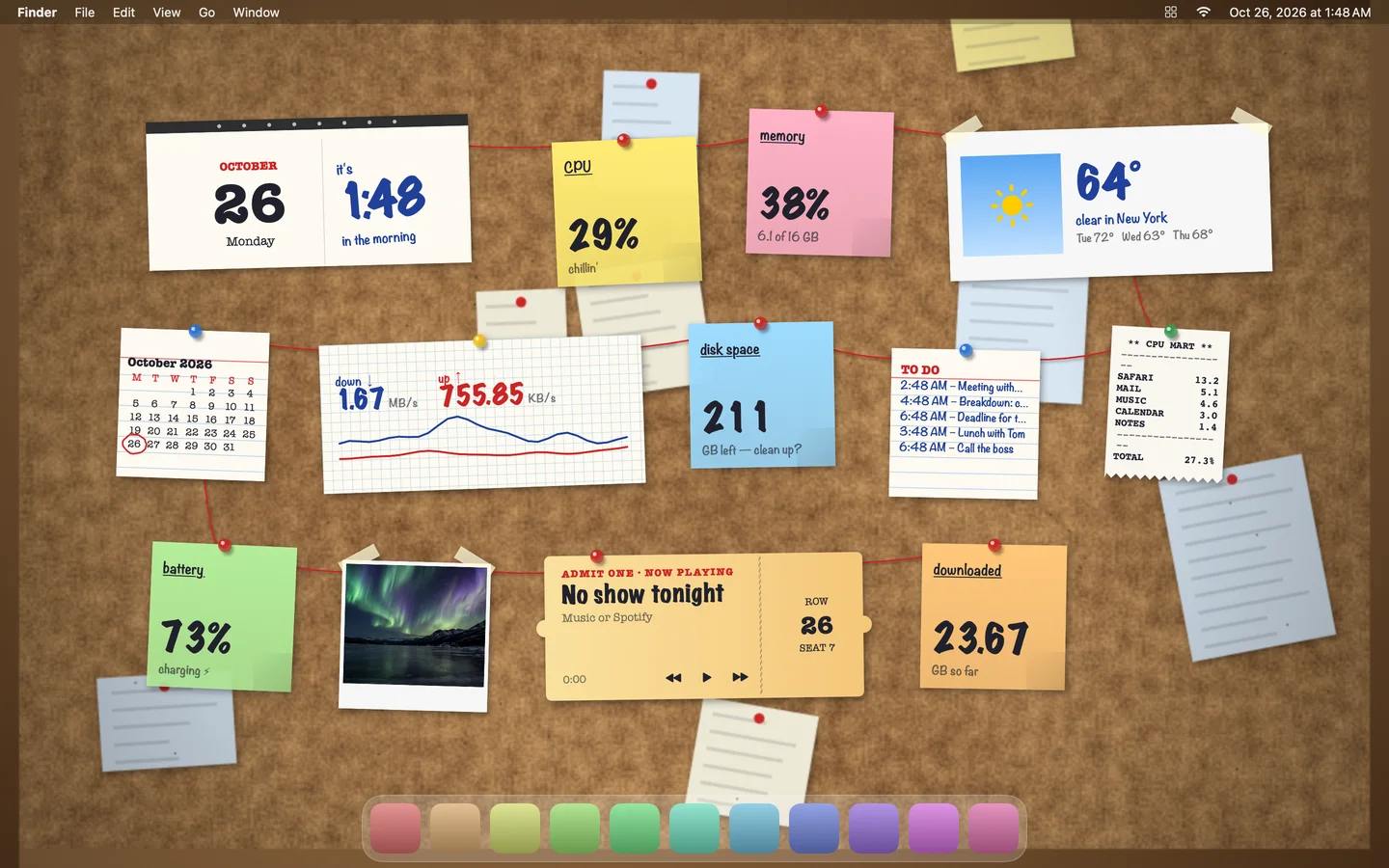
Task: Click the large 26 on the October date card
Action: pyautogui.click(x=250, y=203)
